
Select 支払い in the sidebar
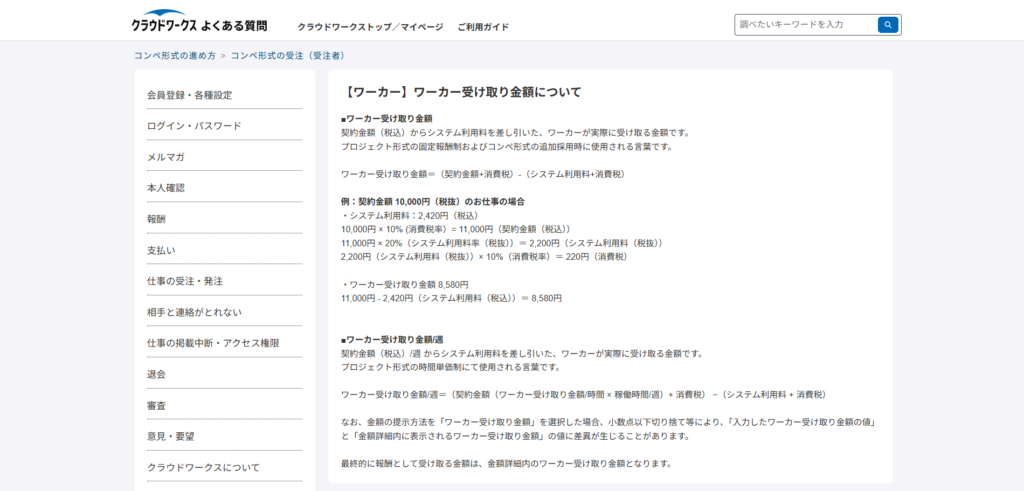click(x=161, y=250)
